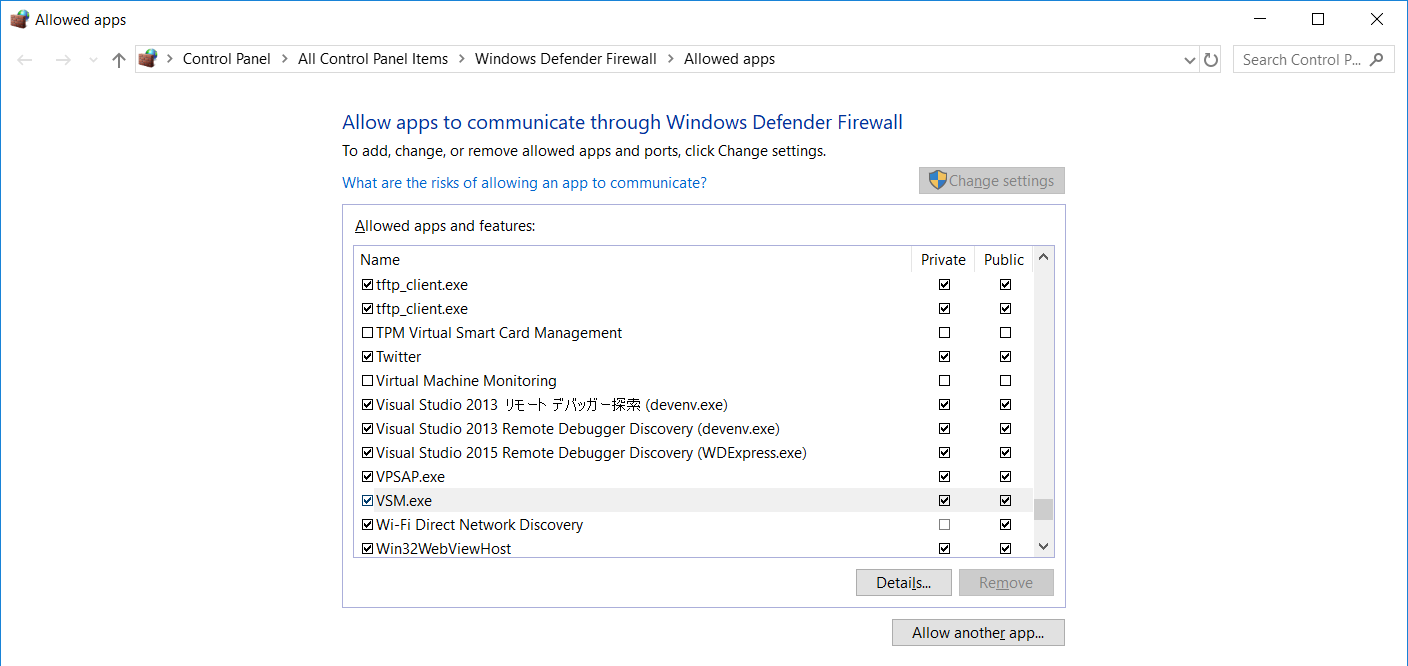The height and width of the screenshot is (666, 1408).
Task: Click Allow another app button
Action: (978, 633)
